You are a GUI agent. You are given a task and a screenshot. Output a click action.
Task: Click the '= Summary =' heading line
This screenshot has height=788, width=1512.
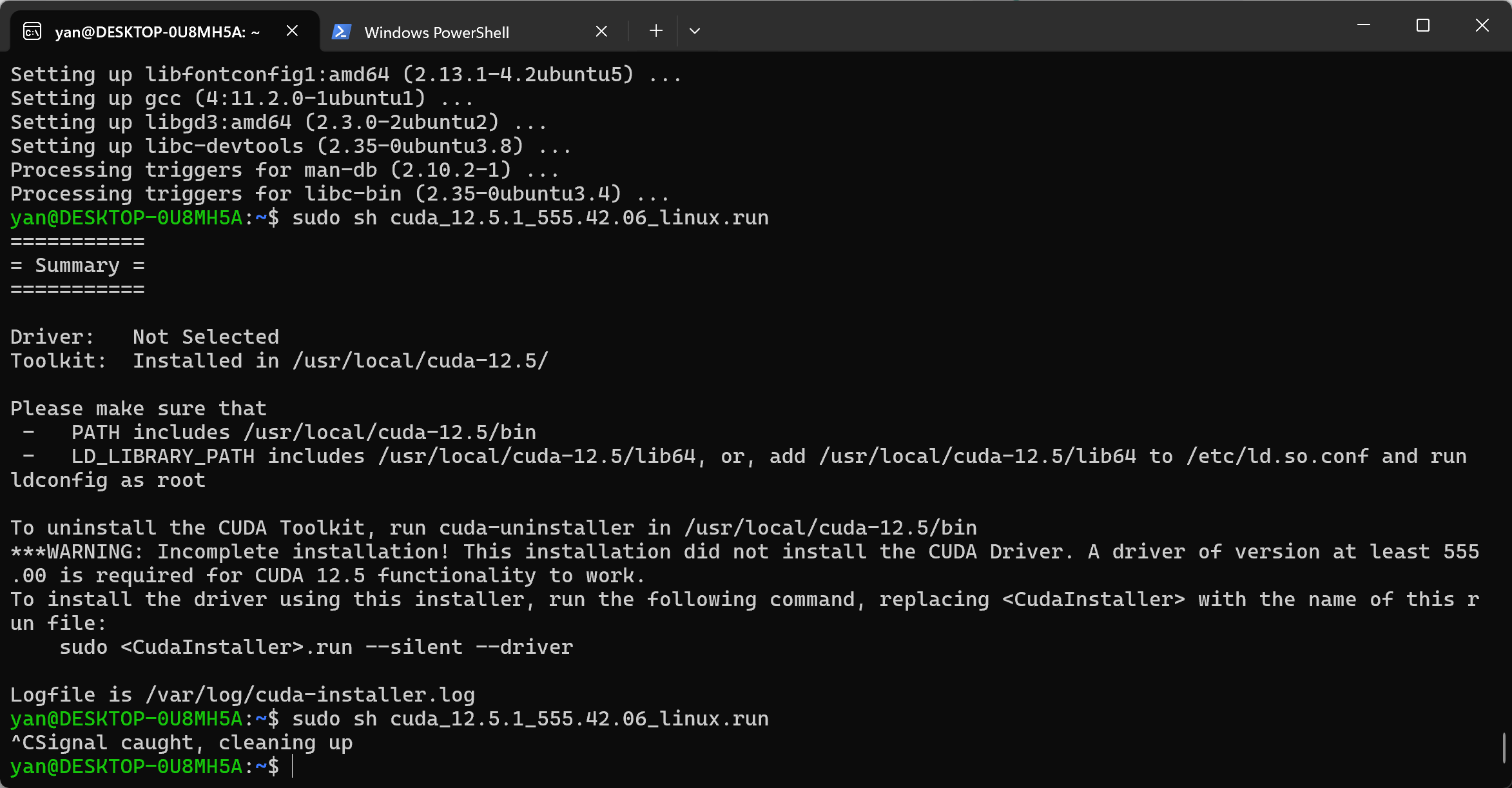click(x=77, y=266)
